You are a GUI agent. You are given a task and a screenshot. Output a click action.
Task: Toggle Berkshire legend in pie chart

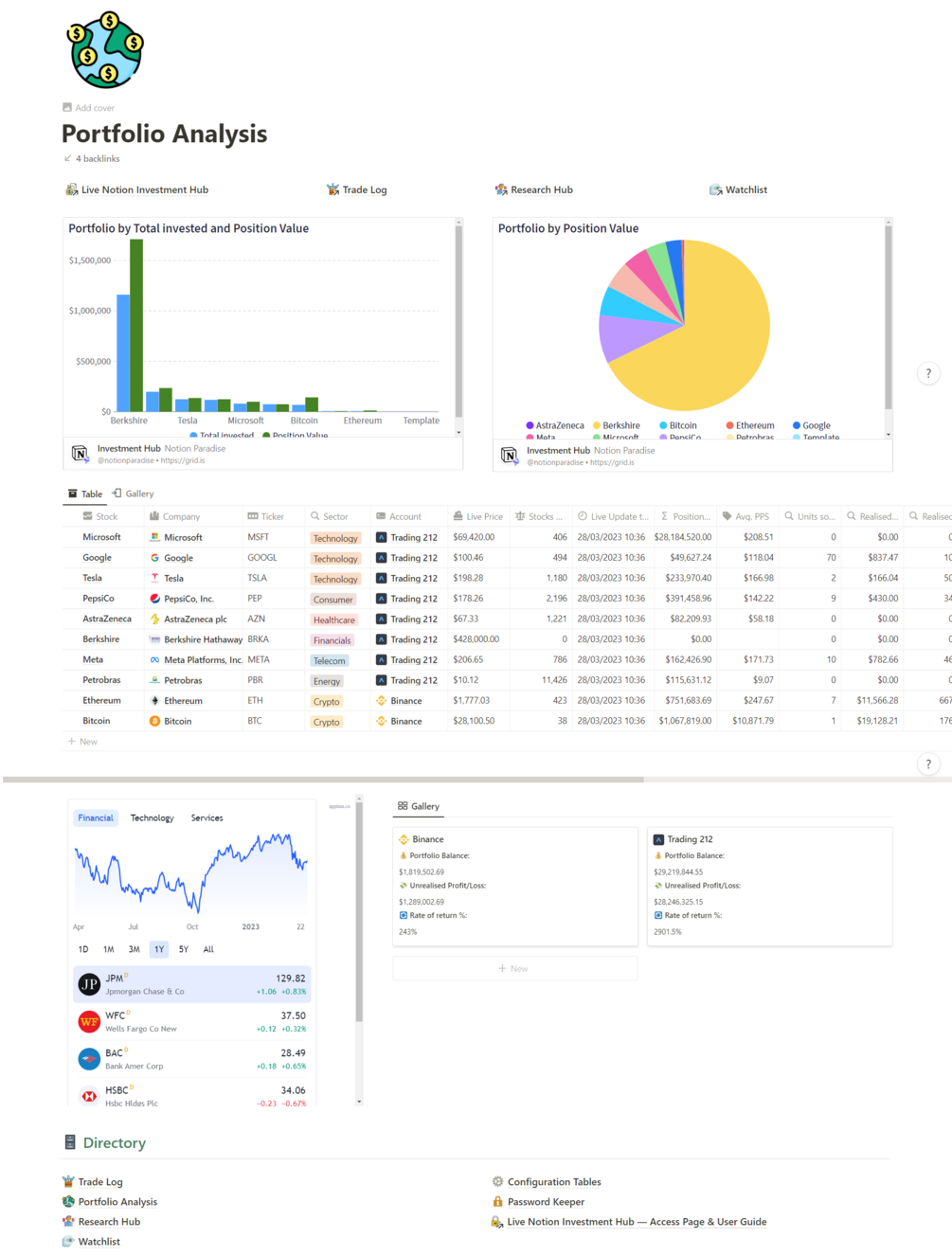pyautogui.click(x=616, y=425)
